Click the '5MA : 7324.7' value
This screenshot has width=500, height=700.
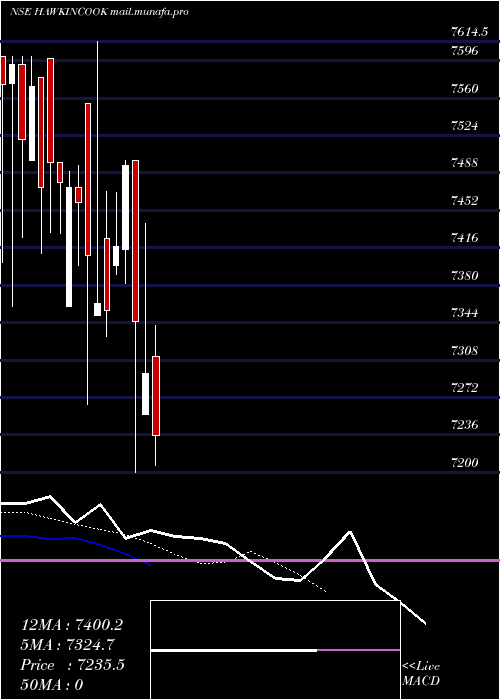[67, 645]
